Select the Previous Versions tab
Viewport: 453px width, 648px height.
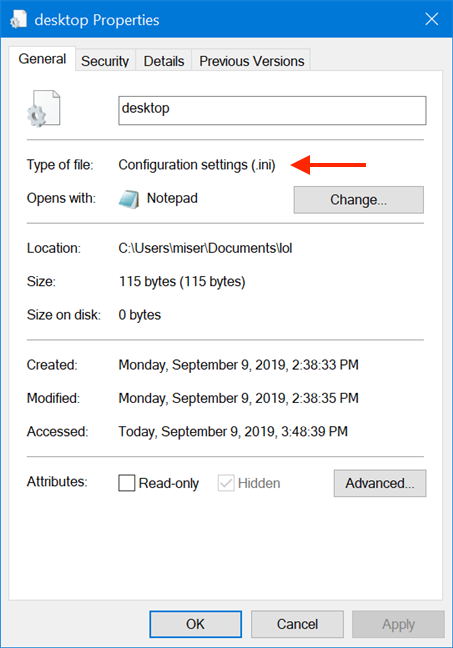252,61
